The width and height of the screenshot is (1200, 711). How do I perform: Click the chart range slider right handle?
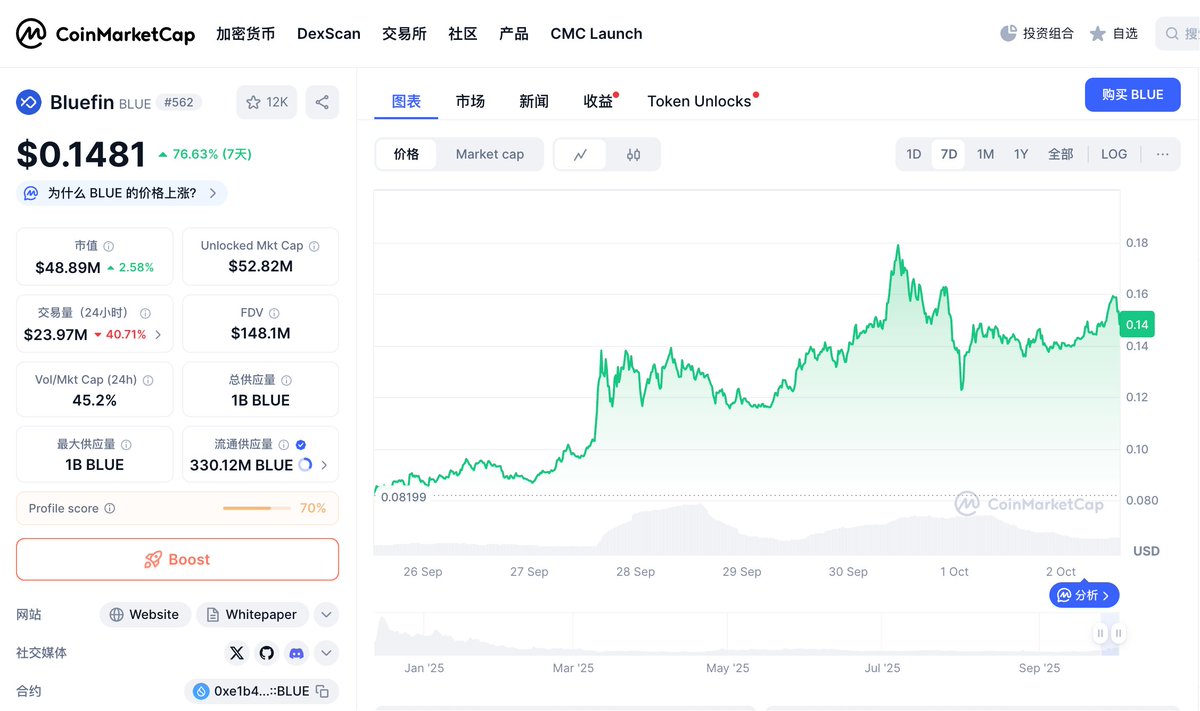(1119, 633)
